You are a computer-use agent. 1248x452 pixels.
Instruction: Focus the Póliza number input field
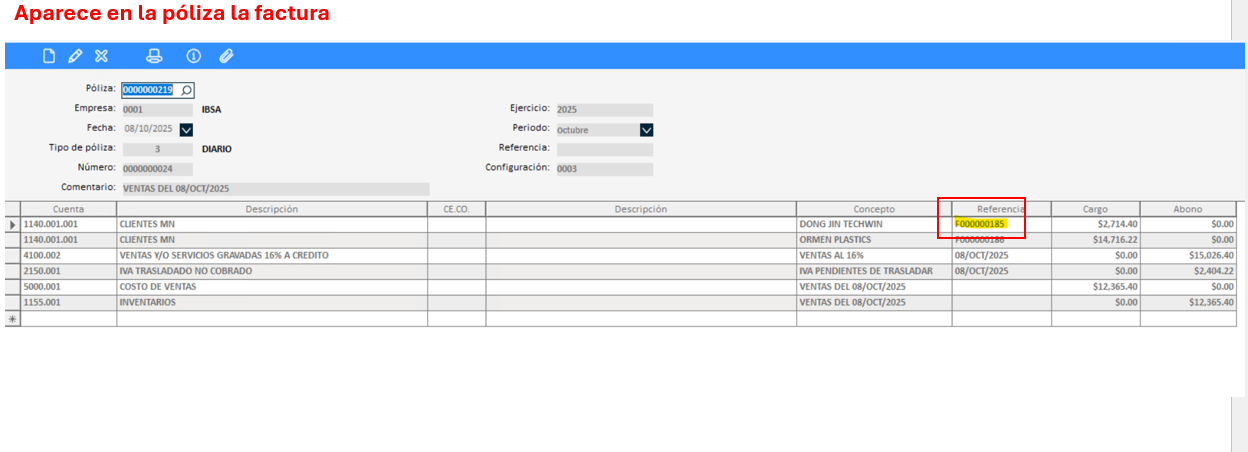[150, 90]
